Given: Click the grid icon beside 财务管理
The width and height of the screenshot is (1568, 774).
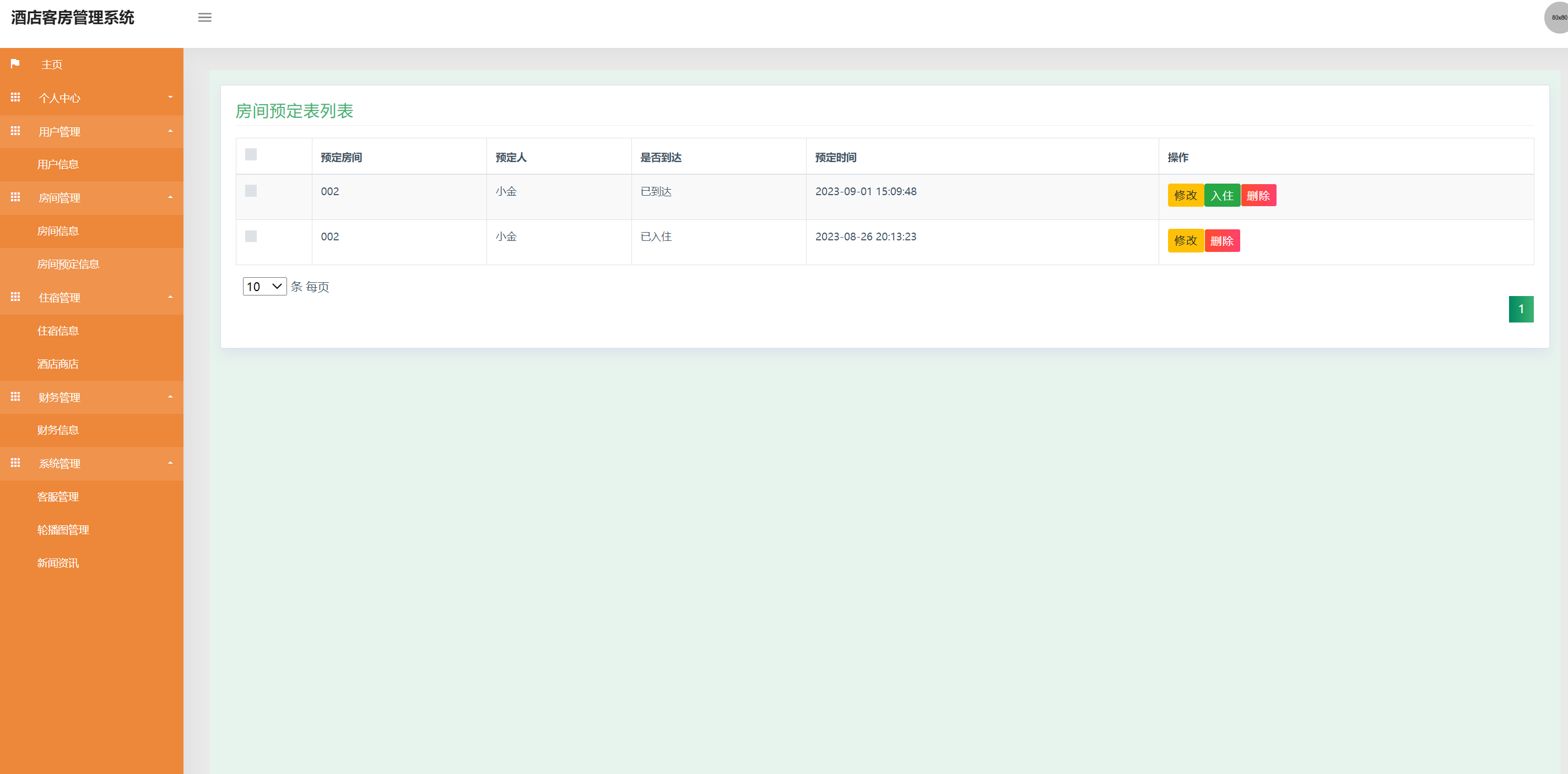Looking at the screenshot, I should tap(15, 397).
